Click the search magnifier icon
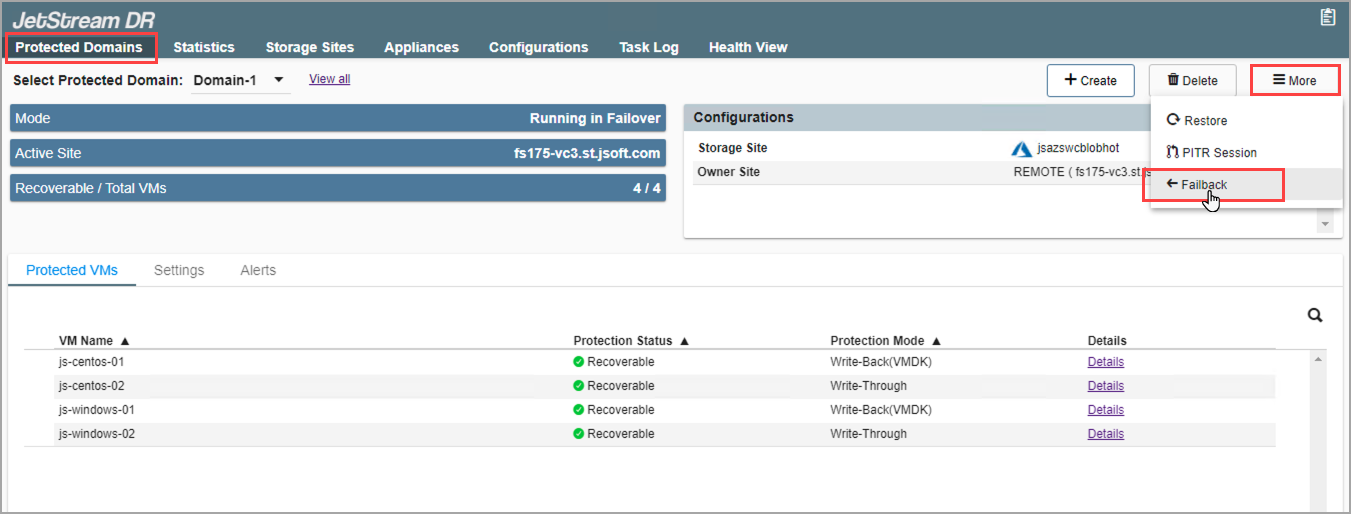The image size is (1351, 514). tap(1315, 316)
